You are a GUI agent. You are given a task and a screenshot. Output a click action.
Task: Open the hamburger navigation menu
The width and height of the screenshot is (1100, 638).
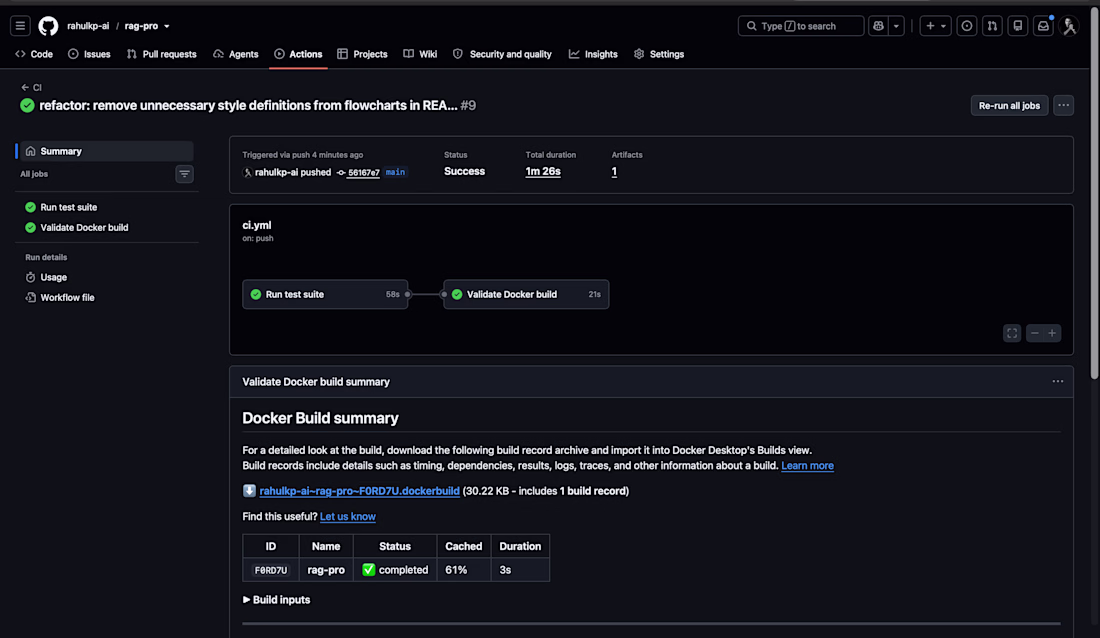[20, 26]
